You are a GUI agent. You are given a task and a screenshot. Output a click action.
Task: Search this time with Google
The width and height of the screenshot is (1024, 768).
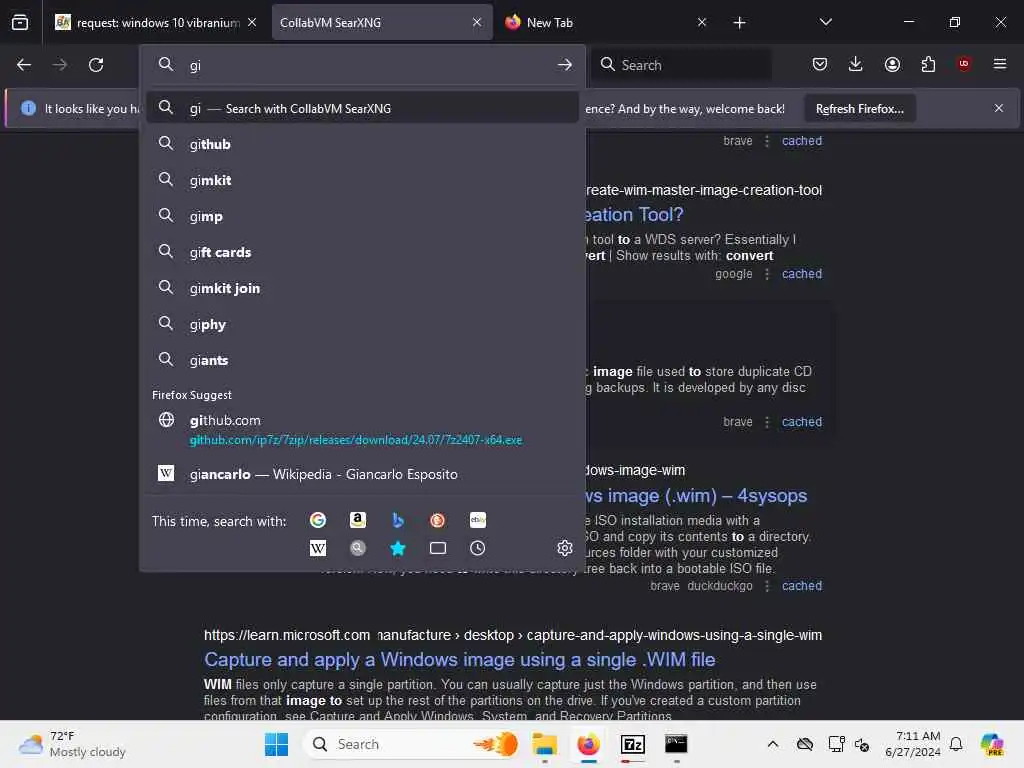[x=318, y=520]
